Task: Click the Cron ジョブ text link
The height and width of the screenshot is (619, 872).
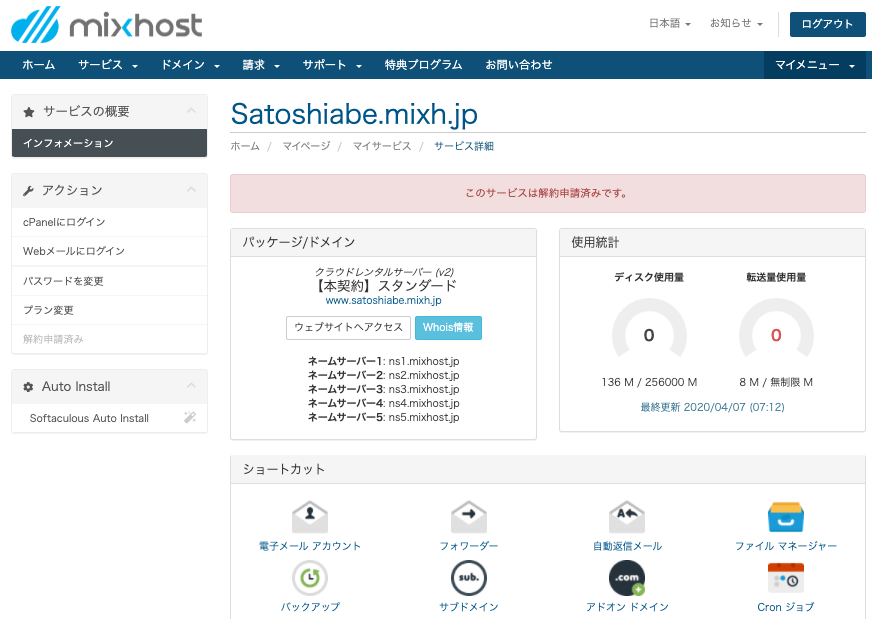Action: click(786, 607)
